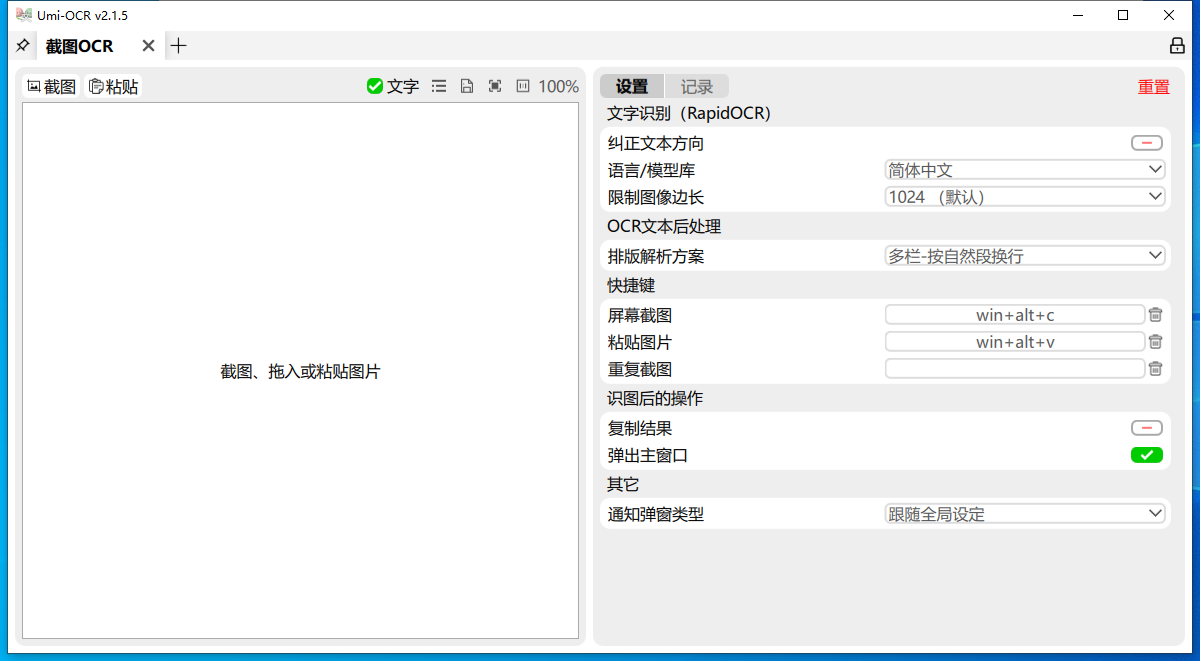The width and height of the screenshot is (1200, 661).
Task: Click the fit-to-view icon
Action: tap(495, 87)
